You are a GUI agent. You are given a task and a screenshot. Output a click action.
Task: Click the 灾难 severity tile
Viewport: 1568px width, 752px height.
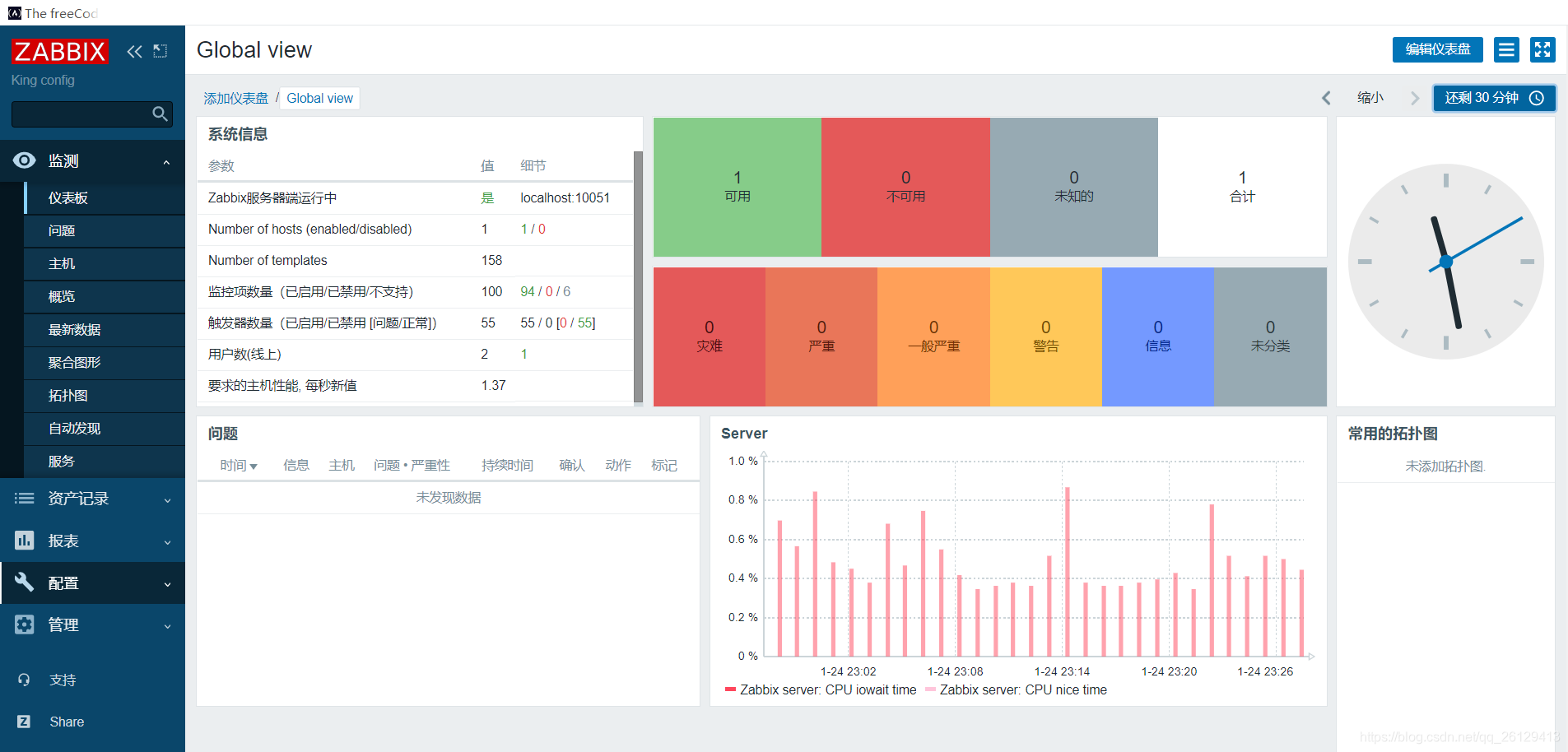710,337
